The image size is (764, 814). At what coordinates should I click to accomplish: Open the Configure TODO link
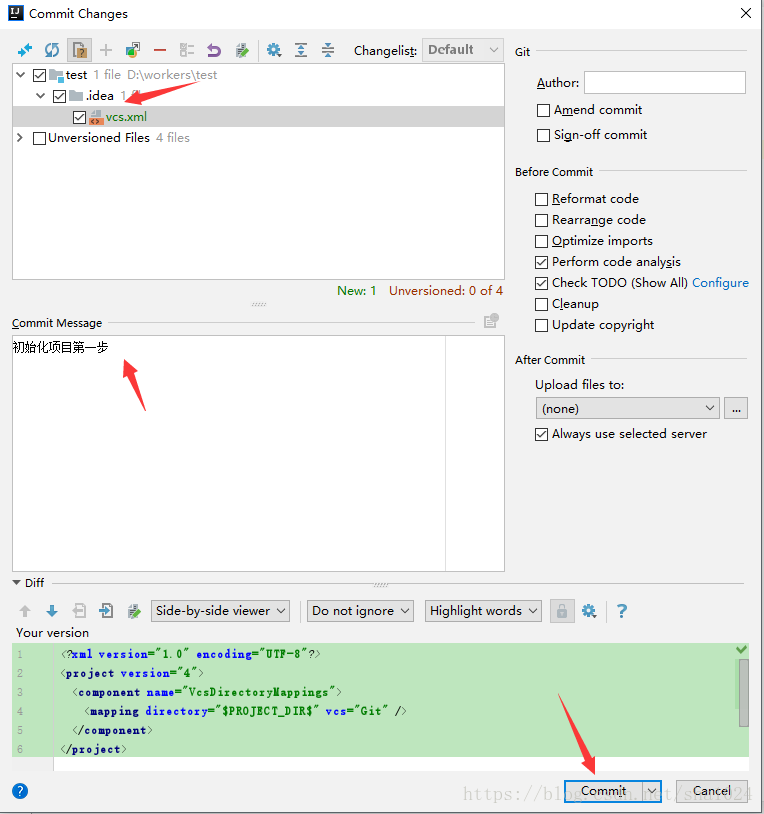720,283
